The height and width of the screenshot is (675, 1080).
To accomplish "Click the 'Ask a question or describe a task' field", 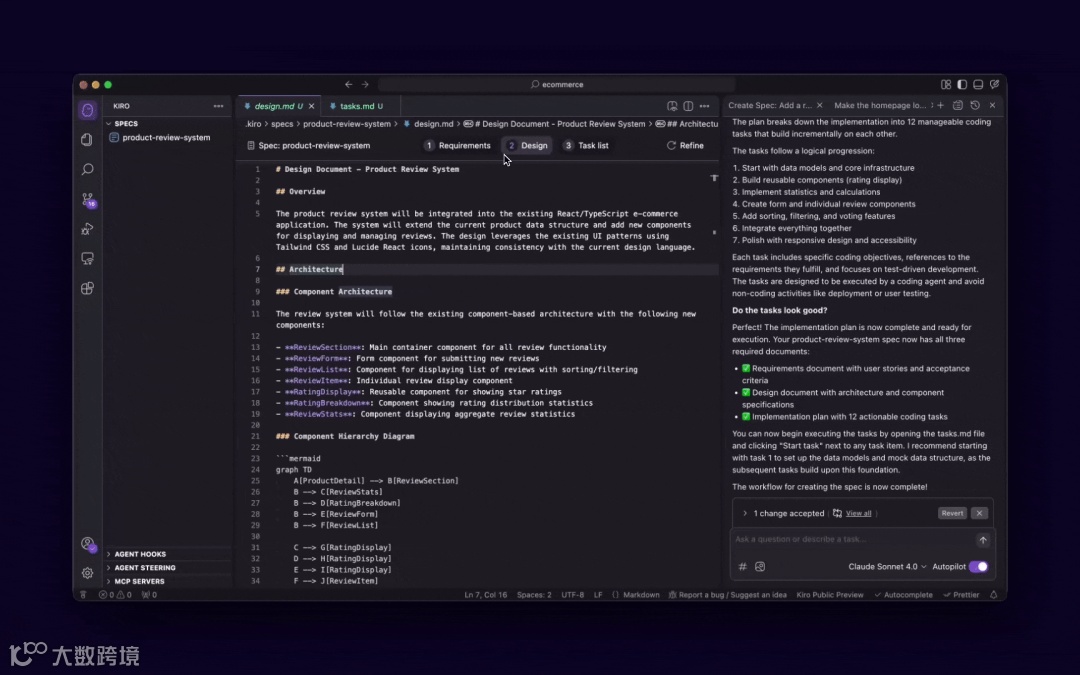I will pyautogui.click(x=853, y=539).
